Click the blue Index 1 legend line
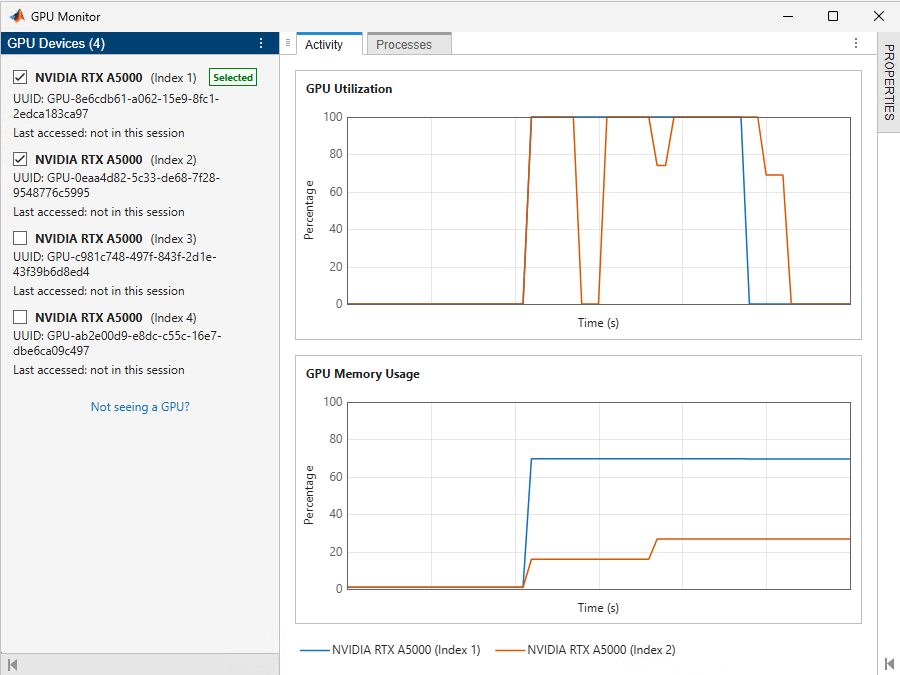The image size is (900, 675). point(315,650)
